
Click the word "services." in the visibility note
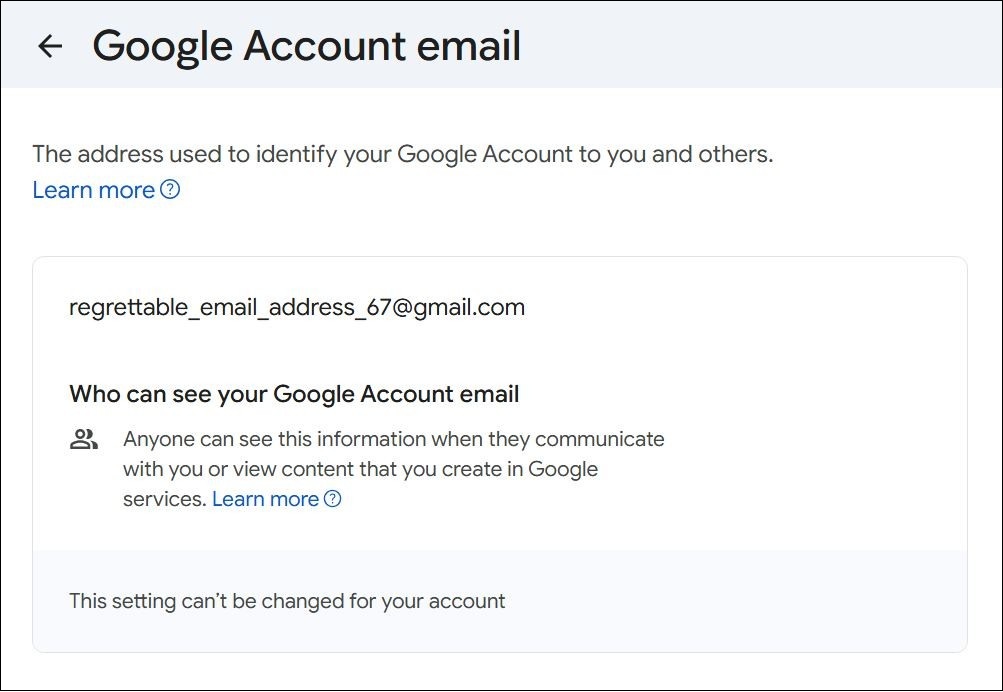(x=164, y=498)
